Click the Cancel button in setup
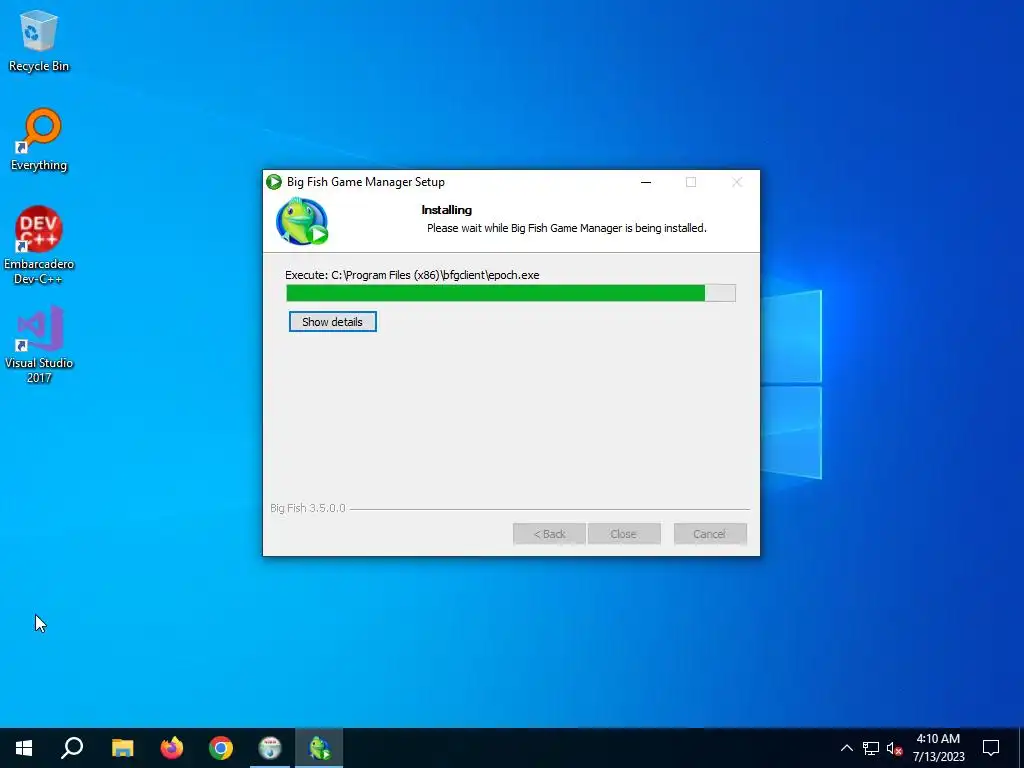This screenshot has width=1024, height=768. tap(710, 534)
